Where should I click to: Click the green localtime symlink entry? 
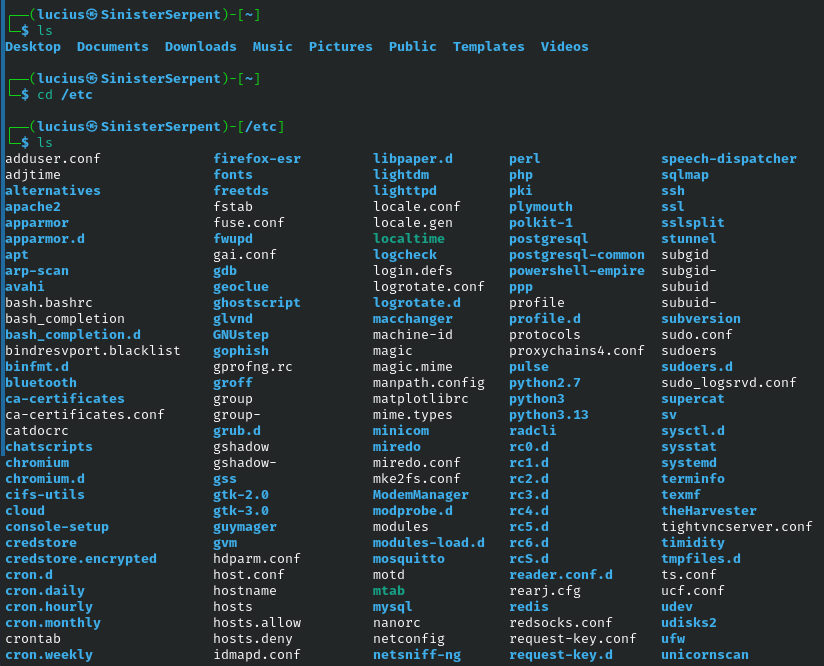tap(408, 239)
